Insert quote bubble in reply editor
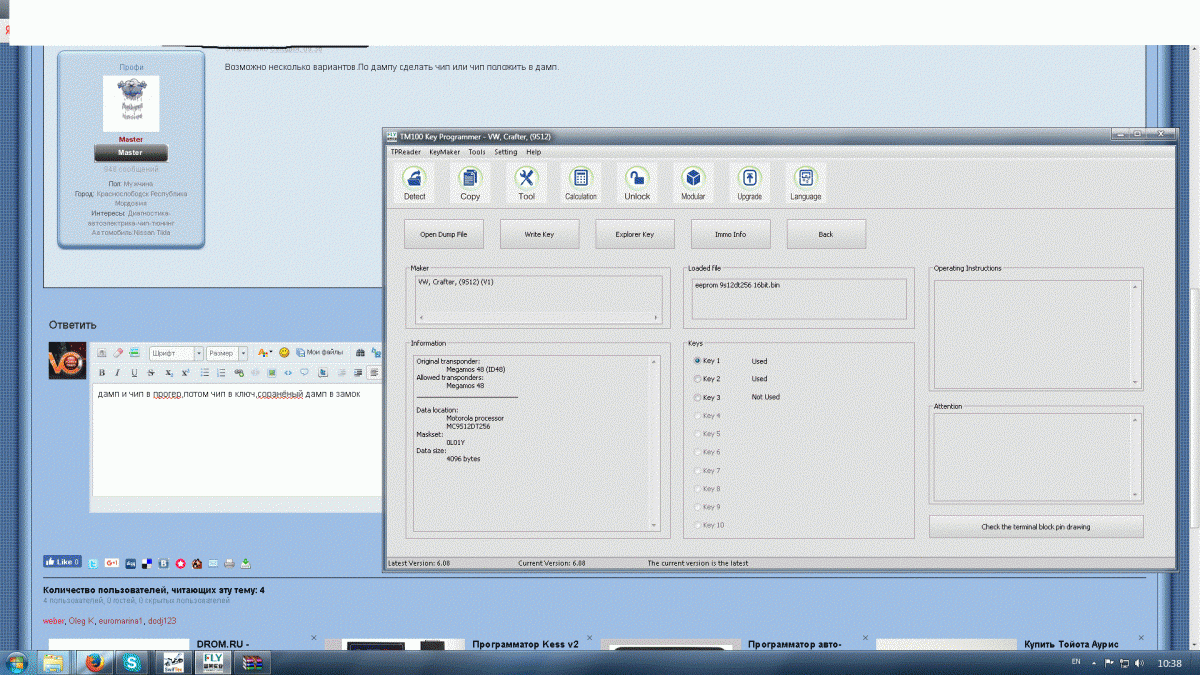 coord(304,372)
